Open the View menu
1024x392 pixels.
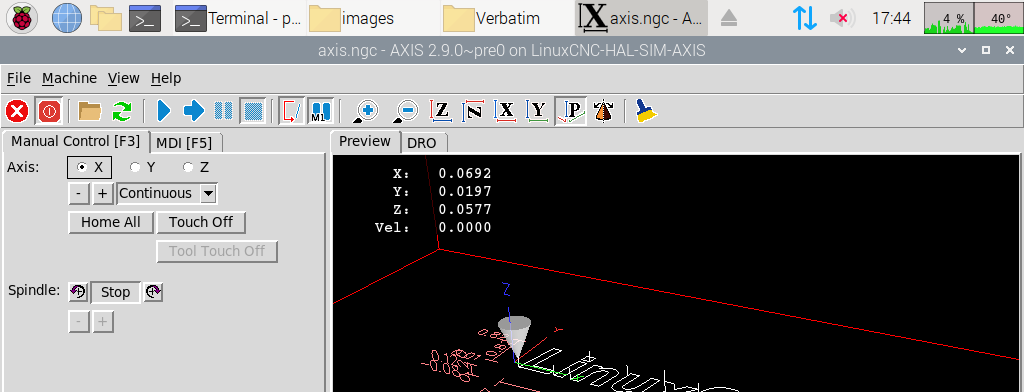pyautogui.click(x=123, y=78)
